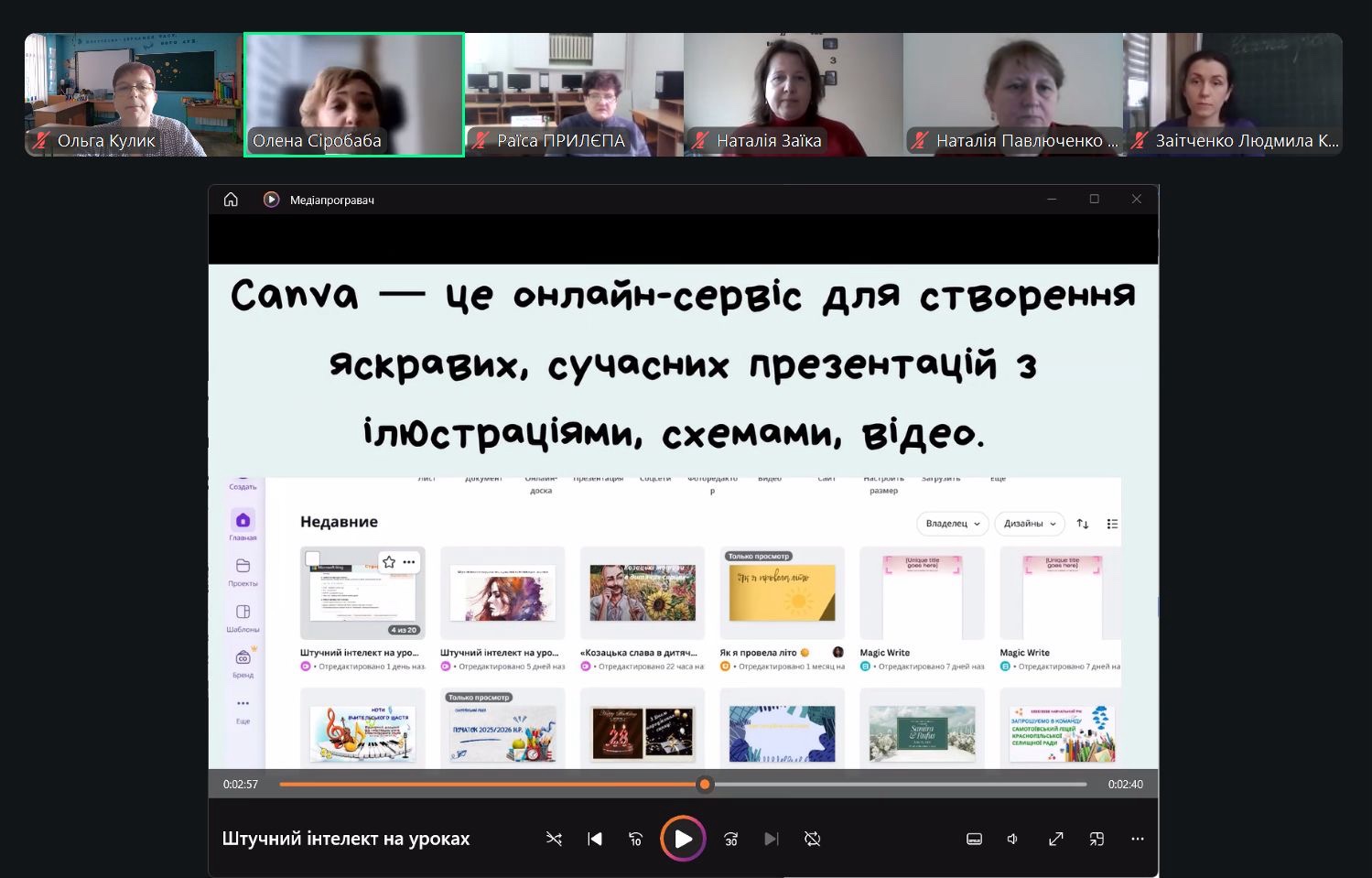Open the green wedding invitation design thumbnail
1372x878 pixels.
coord(923,730)
